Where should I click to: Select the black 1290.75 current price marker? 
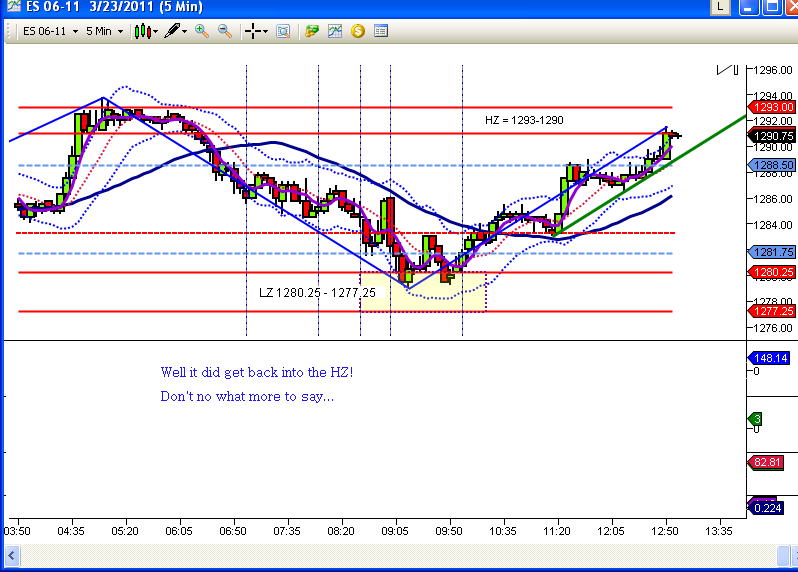pyautogui.click(x=773, y=136)
